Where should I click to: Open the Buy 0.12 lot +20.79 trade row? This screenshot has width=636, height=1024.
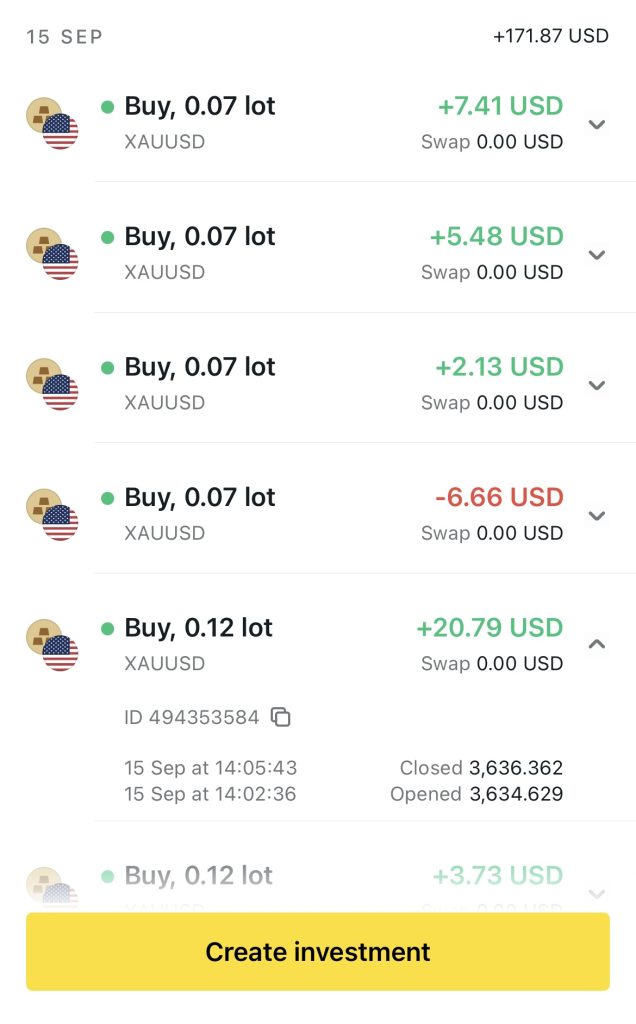coord(198,629)
